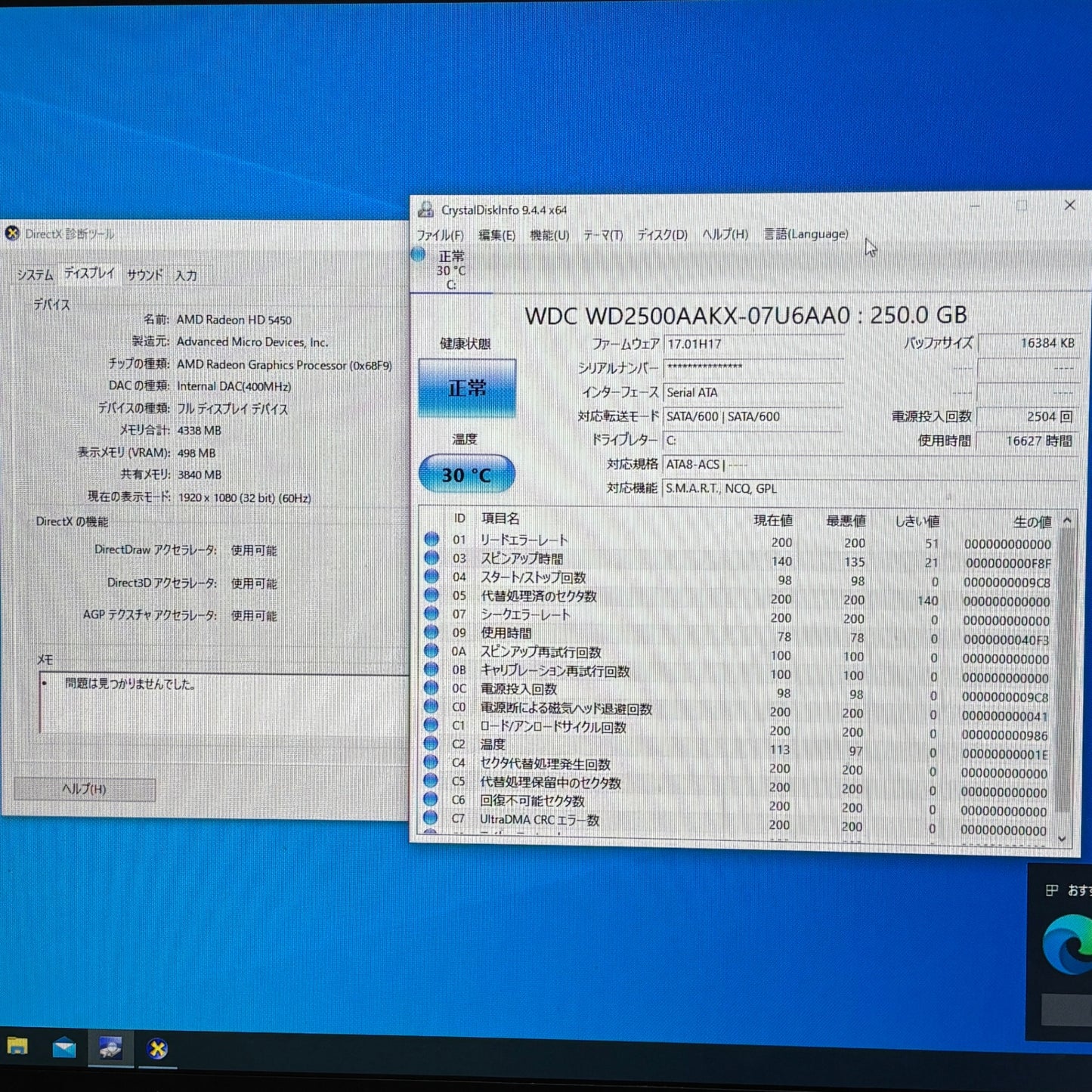This screenshot has width=1092, height=1092.
Task: Open File Explorer from the taskbar
Action: [x=17, y=1046]
